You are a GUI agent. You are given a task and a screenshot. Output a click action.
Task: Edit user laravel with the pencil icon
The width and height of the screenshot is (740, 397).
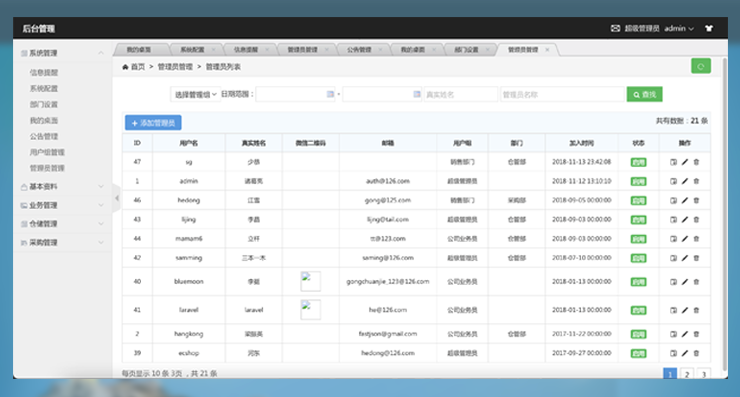pos(685,310)
